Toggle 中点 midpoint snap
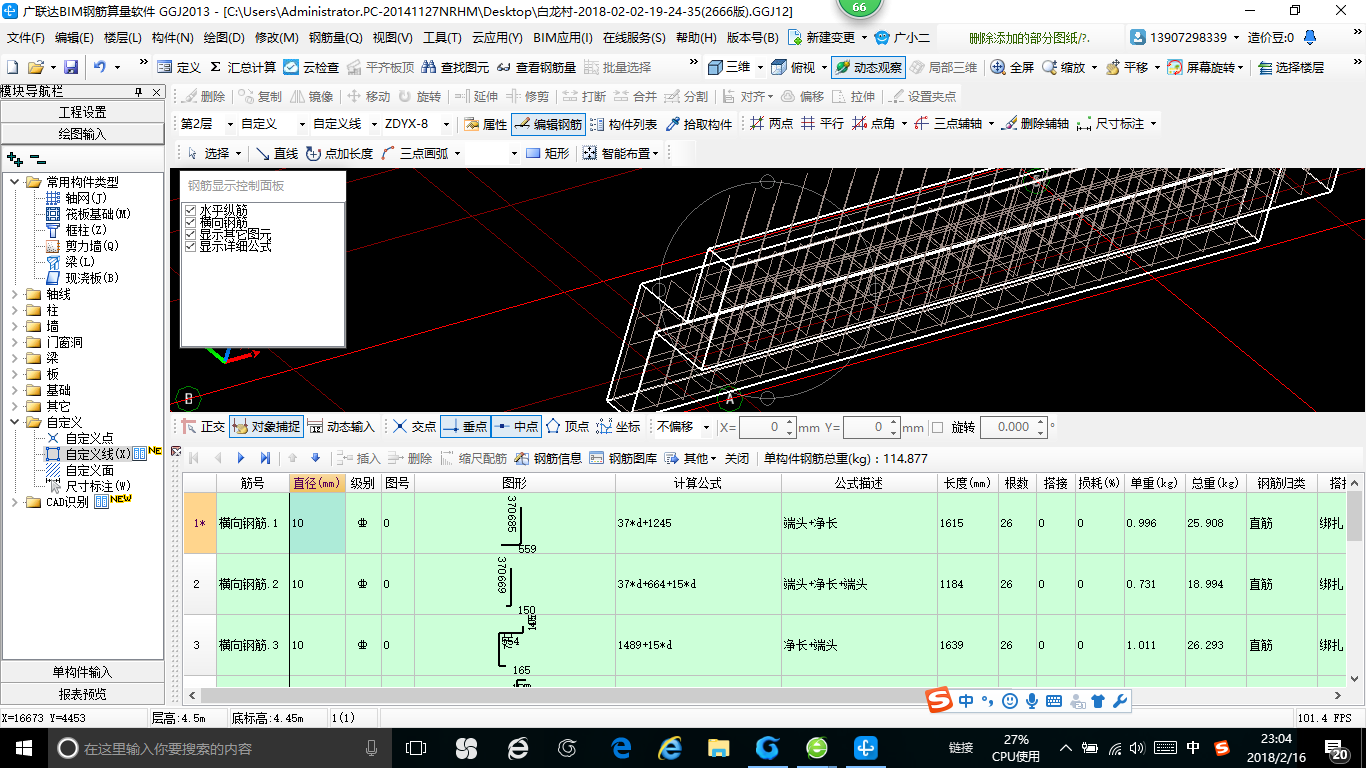 coord(516,427)
